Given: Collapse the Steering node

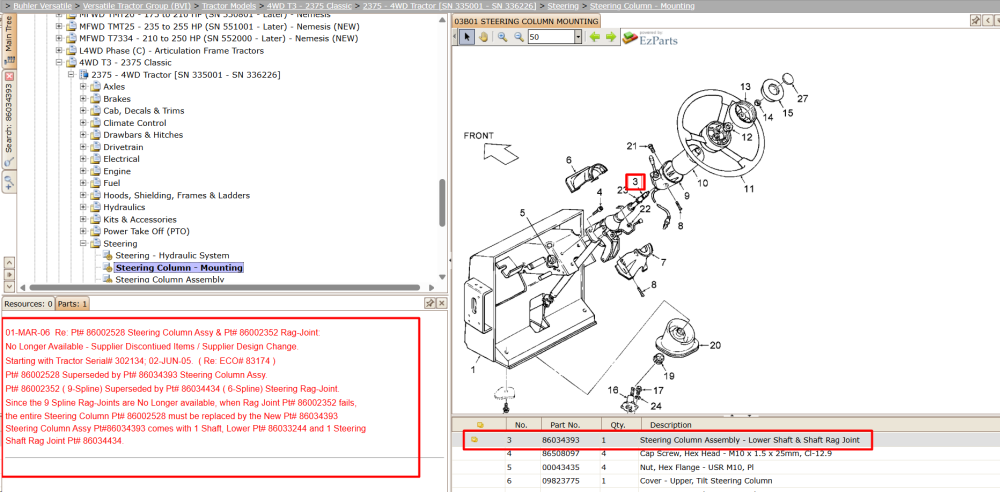Looking at the screenshot, I should click(84, 243).
